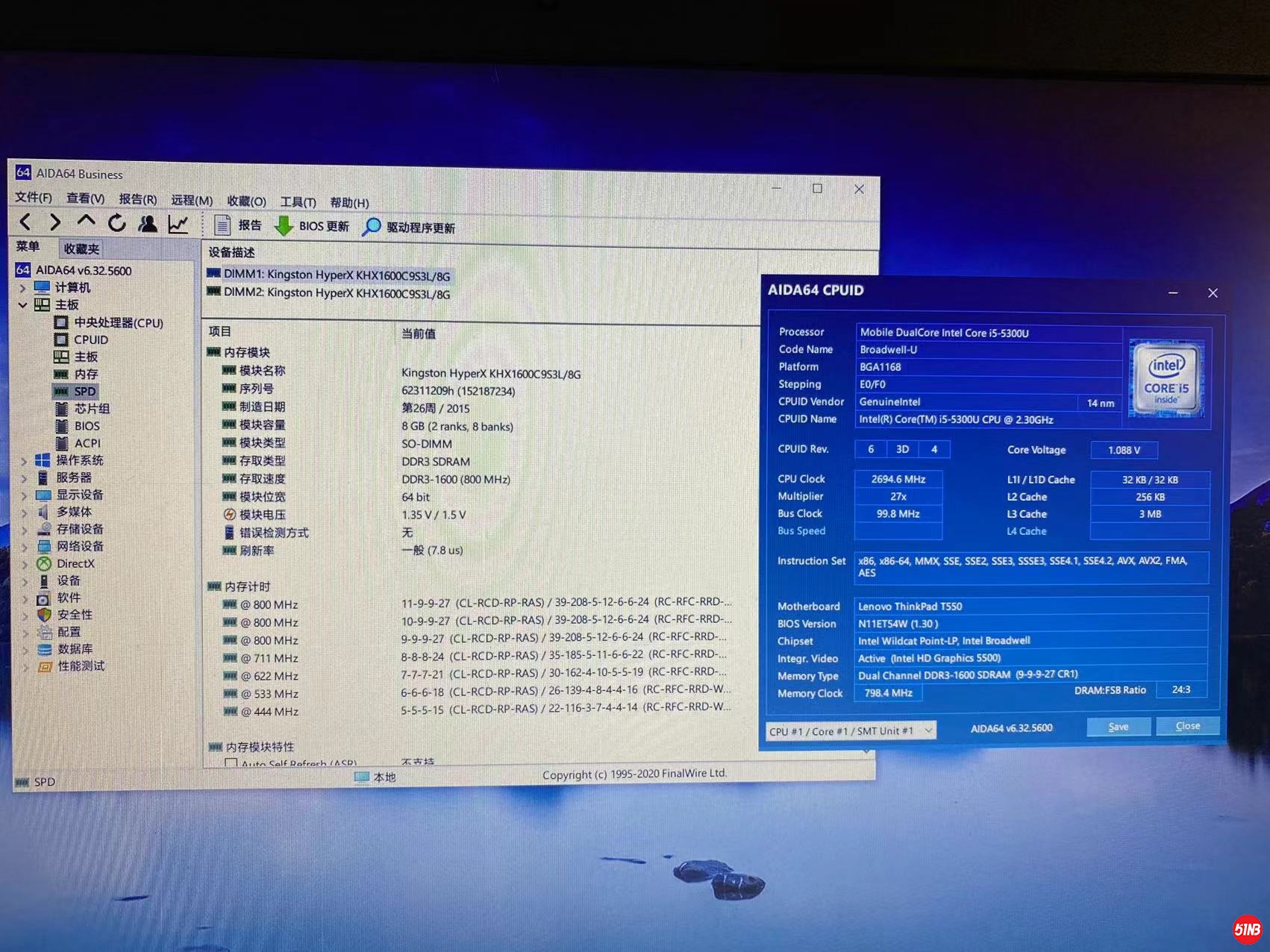
Task: Start BIOS 更新 with the green arrow
Action: [312, 226]
